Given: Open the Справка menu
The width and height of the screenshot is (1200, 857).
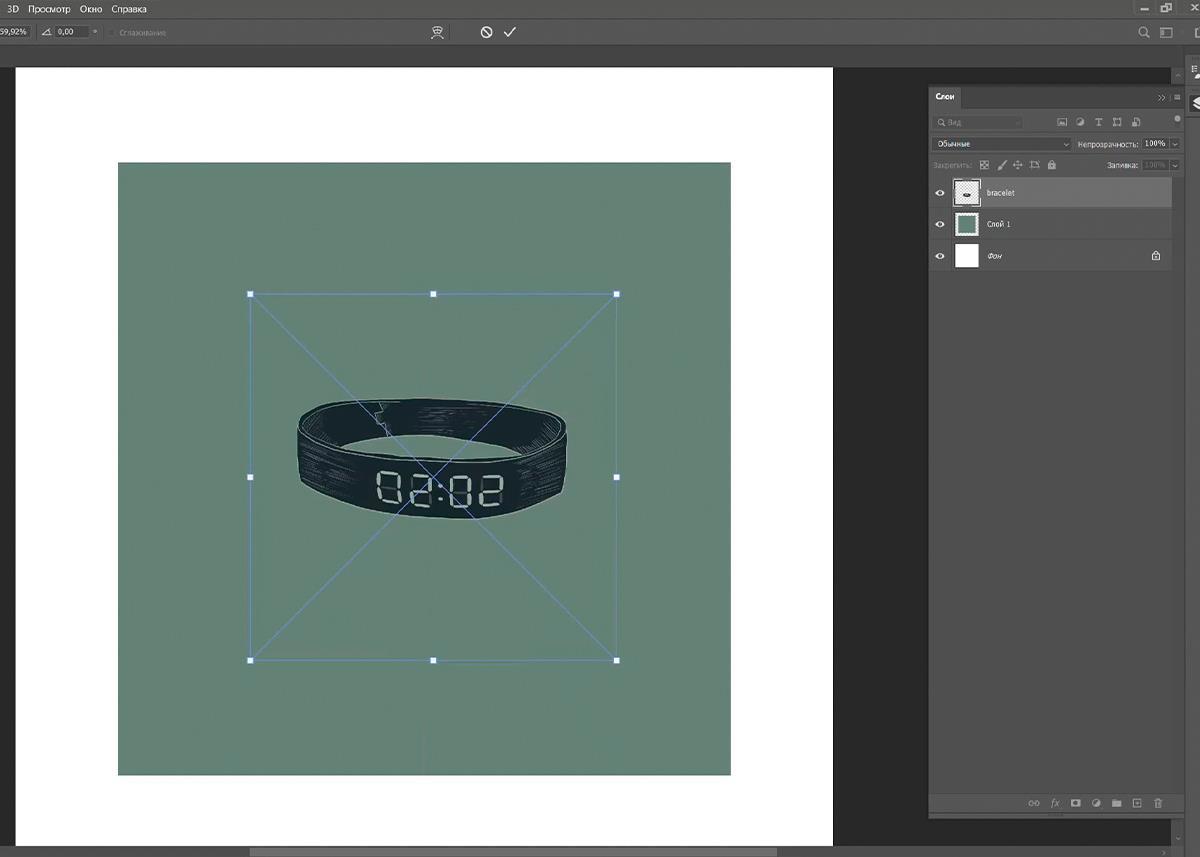Looking at the screenshot, I should click(129, 9).
